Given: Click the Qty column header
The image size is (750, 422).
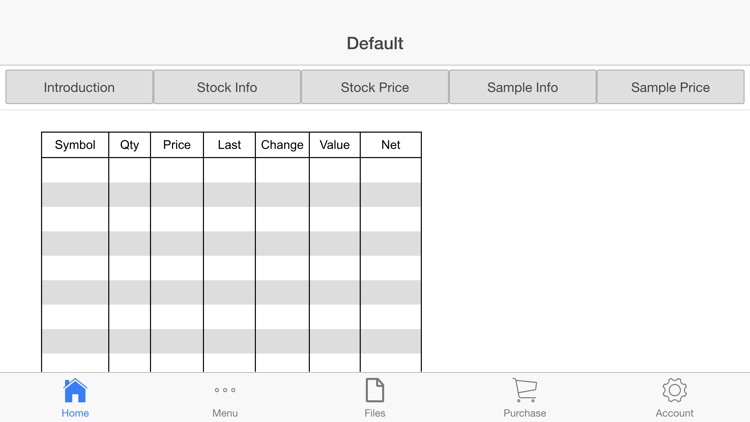Looking at the screenshot, I should (130, 145).
